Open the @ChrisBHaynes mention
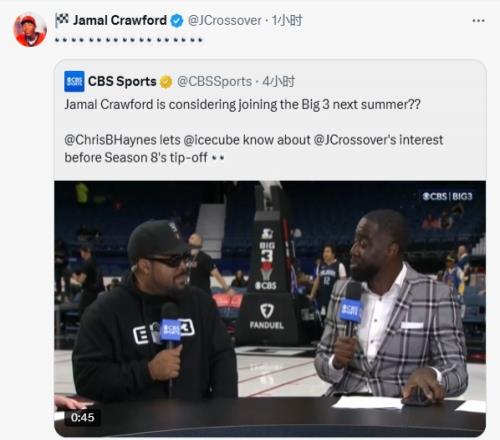 click(110, 140)
